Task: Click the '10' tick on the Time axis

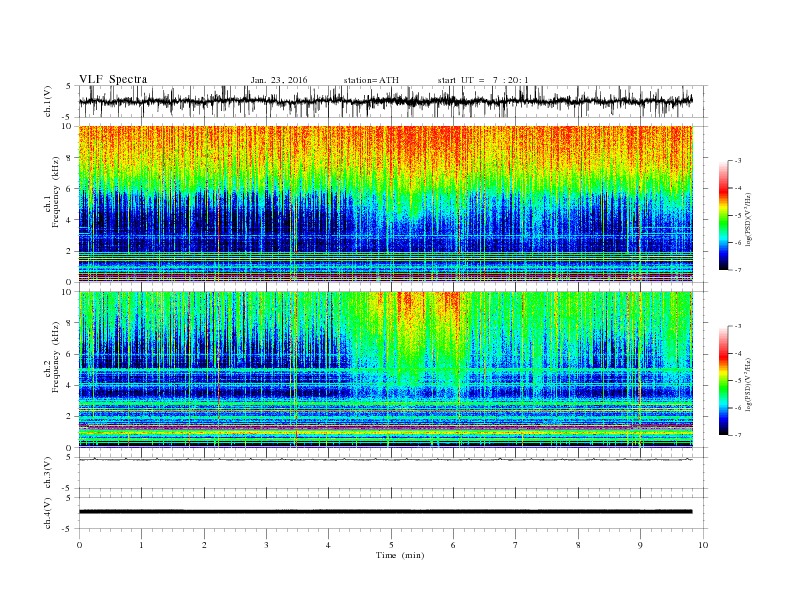Action: (703, 545)
